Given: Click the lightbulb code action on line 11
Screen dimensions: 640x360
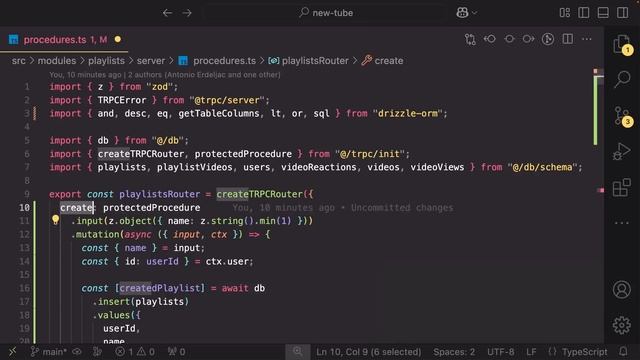Looking at the screenshot, I should [x=56, y=220].
